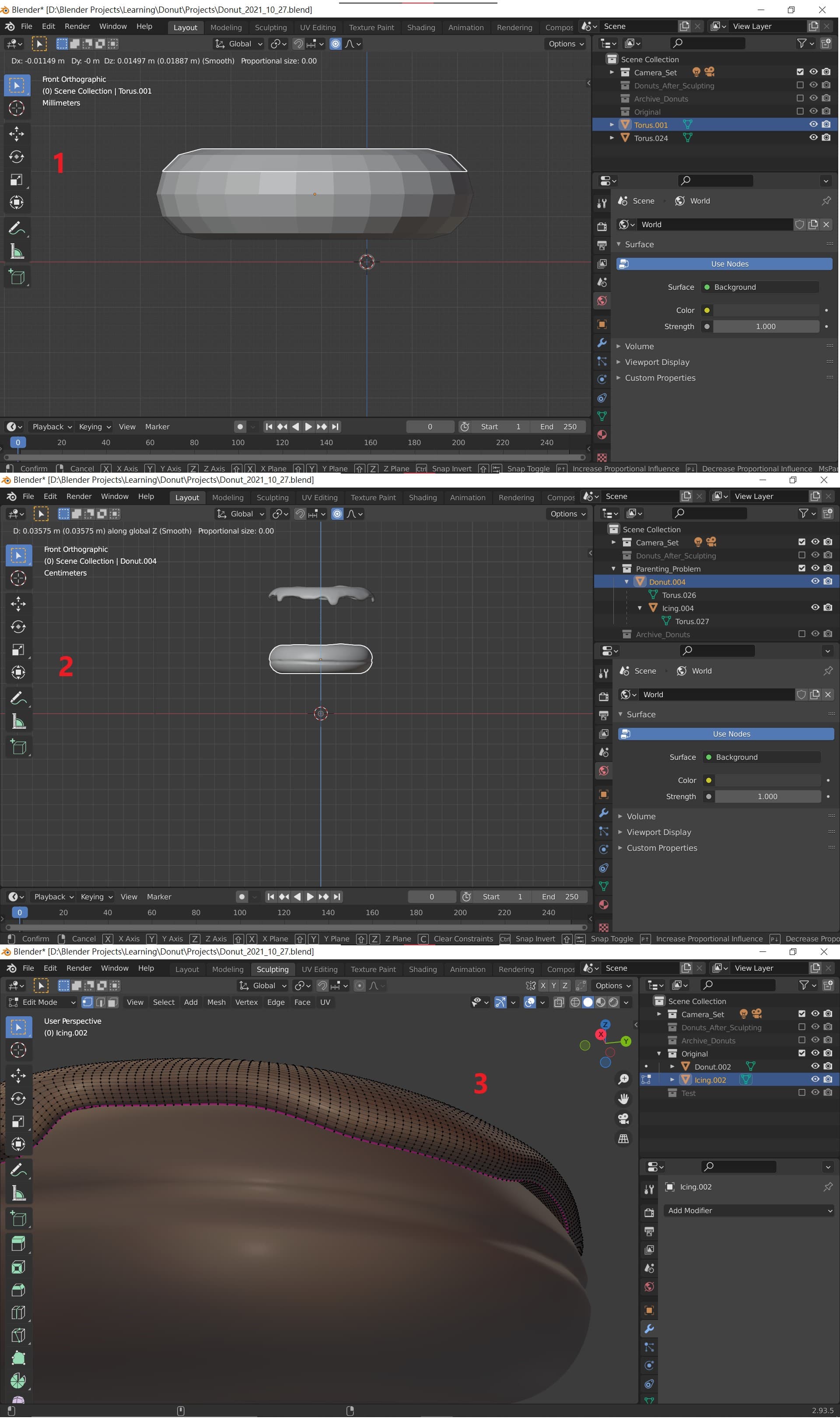Uncheck the Parenting_Problem collection checkbox

[x=801, y=568]
